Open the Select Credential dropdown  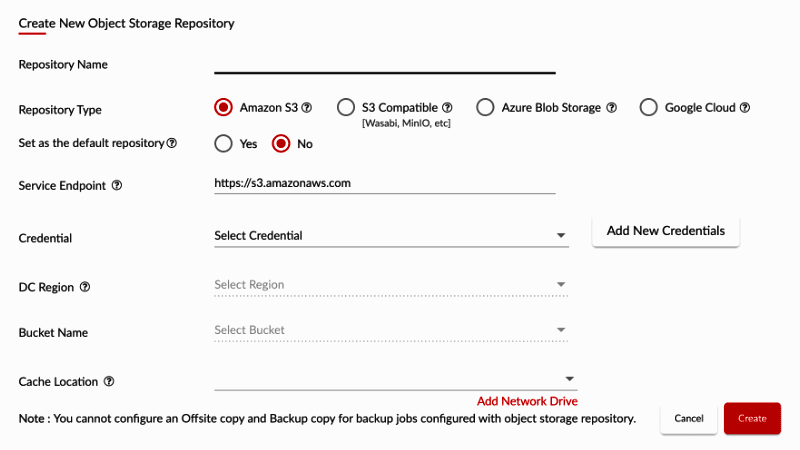pyautogui.click(x=391, y=236)
